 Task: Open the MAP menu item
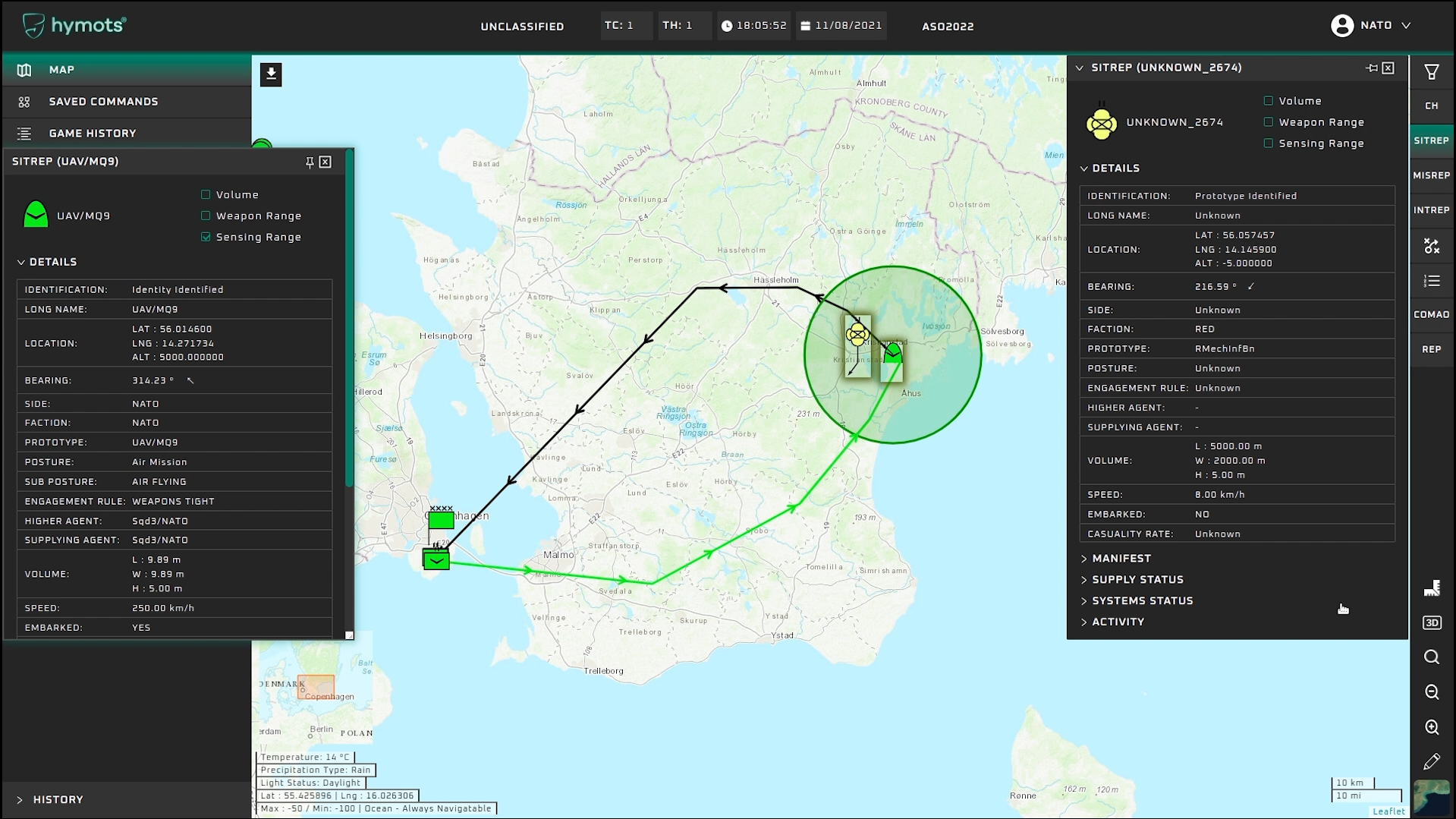coord(127,70)
